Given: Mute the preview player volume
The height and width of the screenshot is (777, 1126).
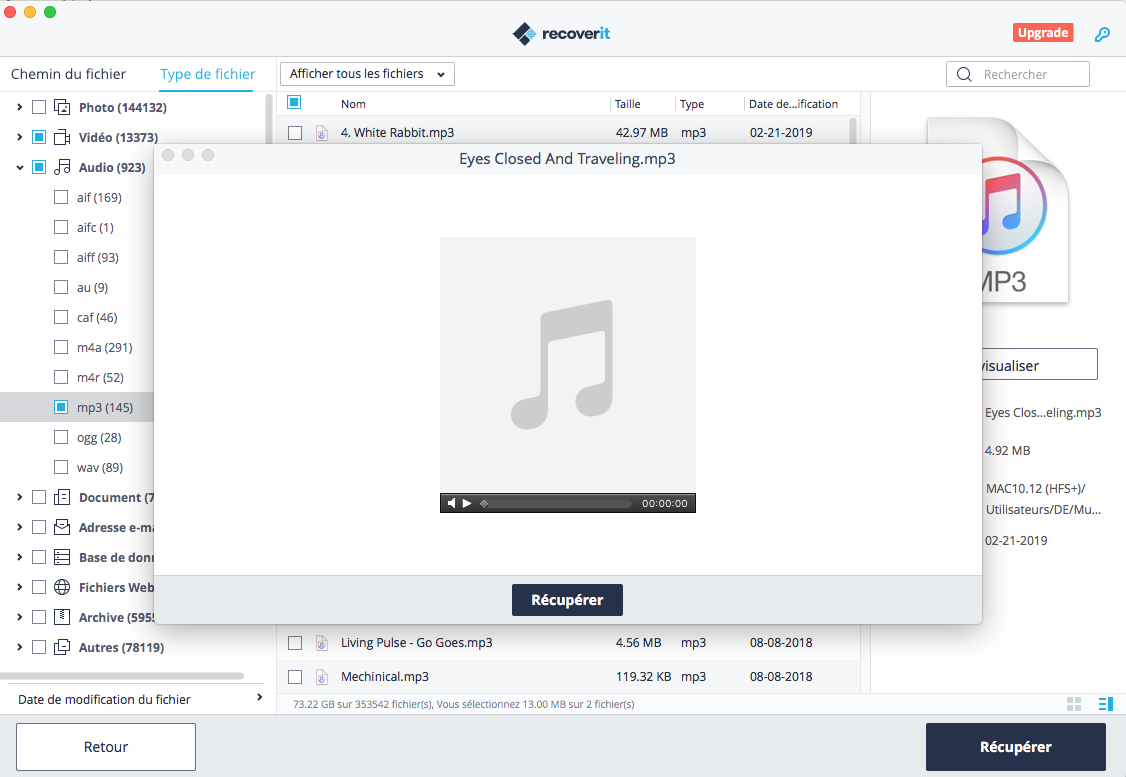Looking at the screenshot, I should click(x=452, y=503).
